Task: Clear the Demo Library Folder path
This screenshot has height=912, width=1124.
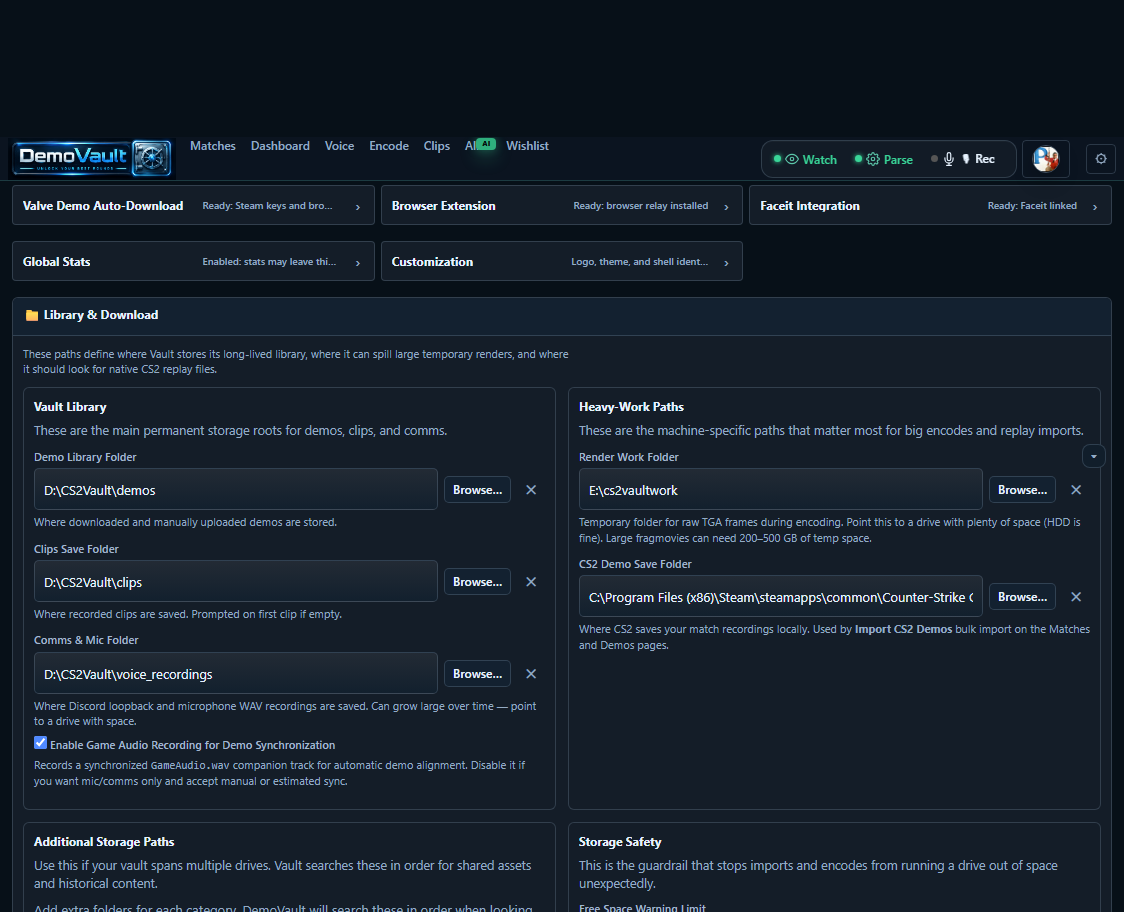Action: [x=531, y=490]
